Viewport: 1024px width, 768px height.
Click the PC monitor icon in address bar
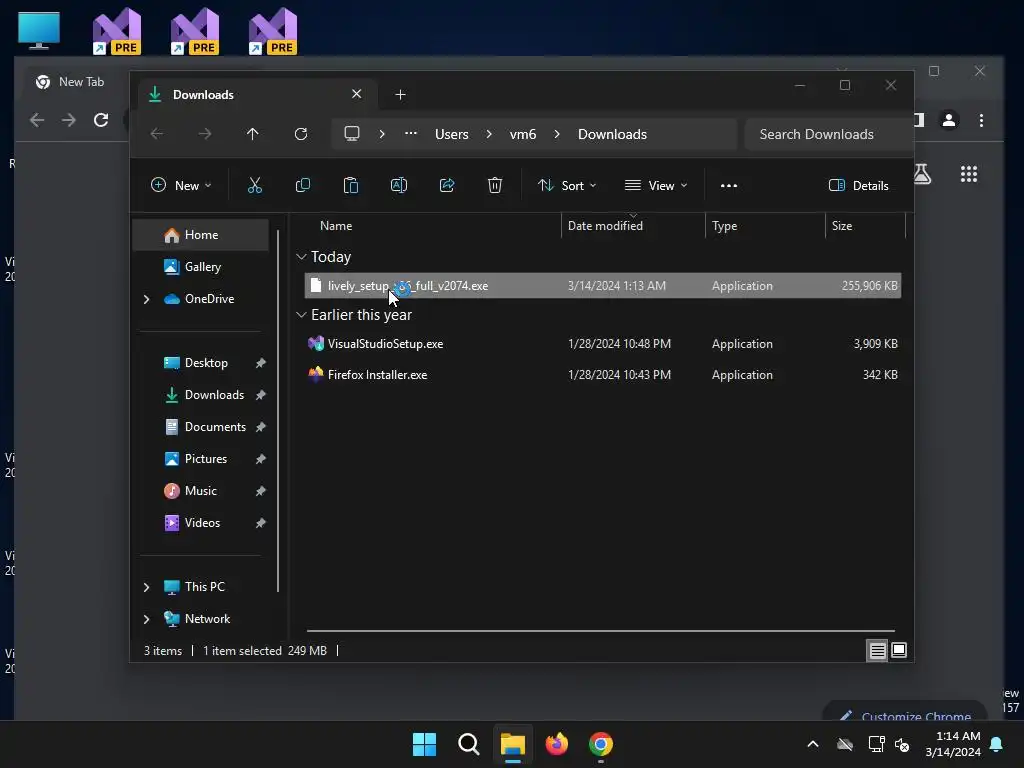tap(352, 134)
